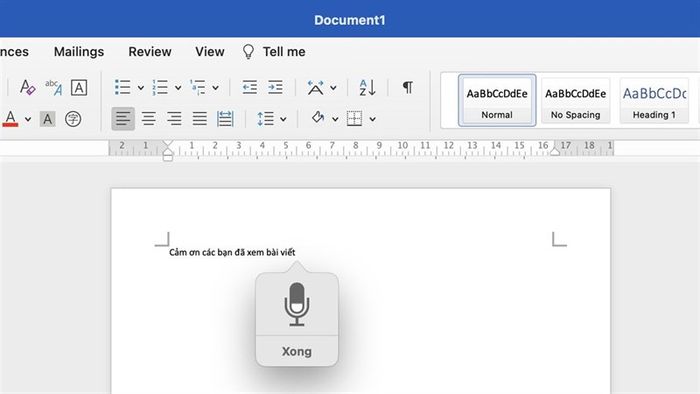Click the line spacing icon
This screenshot has height=394, width=700.
pyautogui.click(x=265, y=119)
